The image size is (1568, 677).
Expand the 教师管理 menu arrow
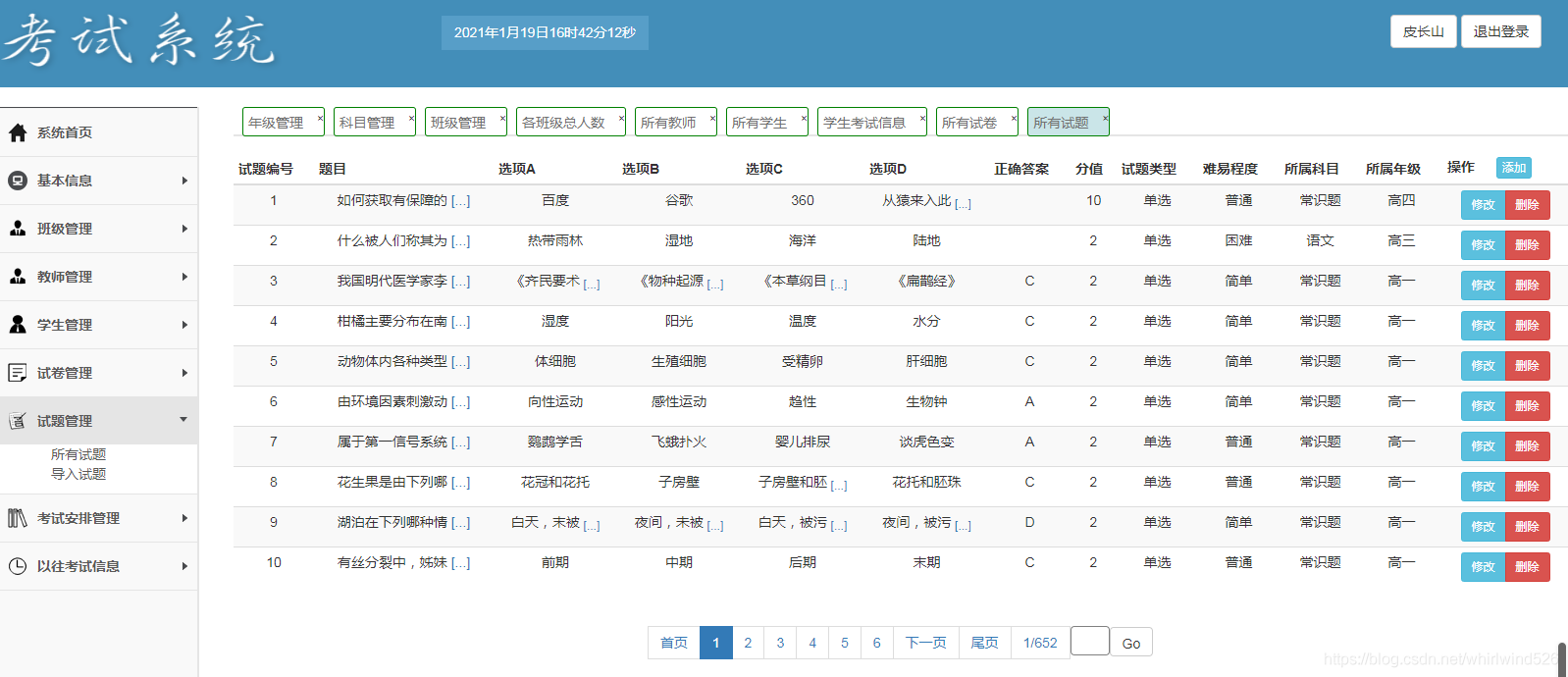click(184, 277)
